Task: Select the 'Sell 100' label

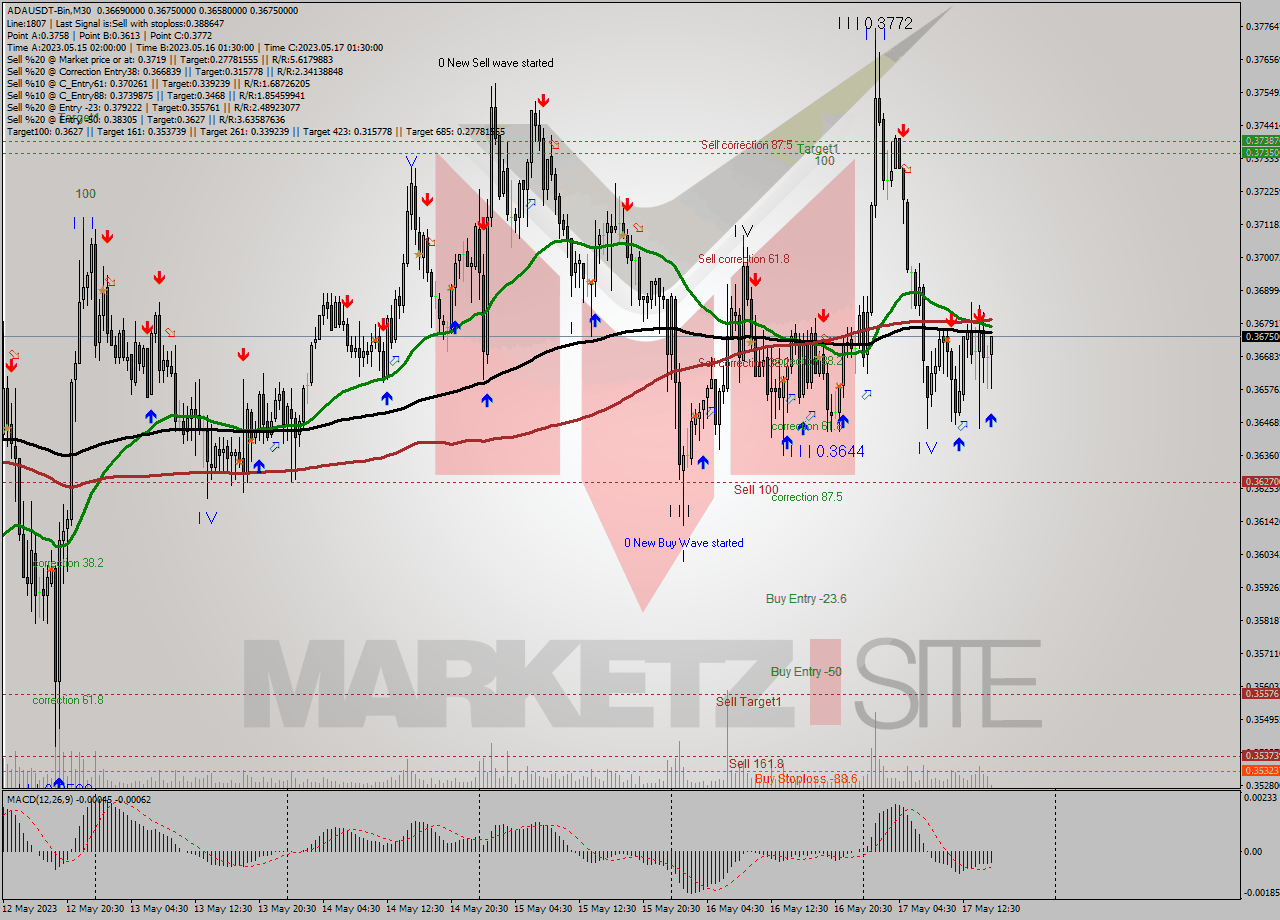Action: (x=756, y=490)
